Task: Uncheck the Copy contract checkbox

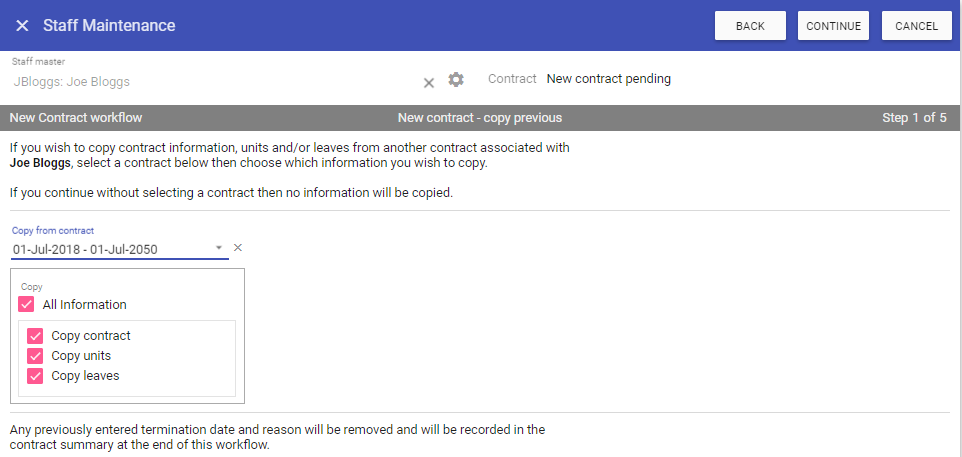Action: (36, 336)
